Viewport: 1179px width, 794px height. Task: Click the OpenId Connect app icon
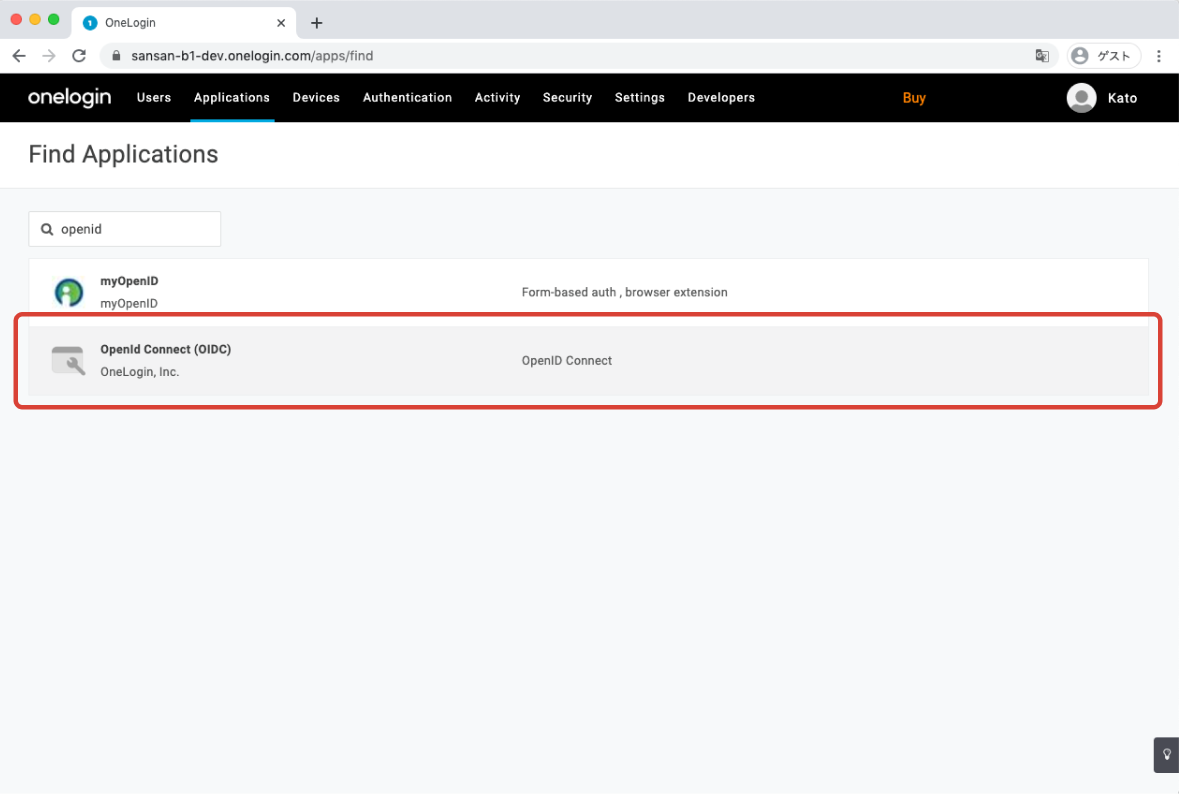(x=68, y=360)
